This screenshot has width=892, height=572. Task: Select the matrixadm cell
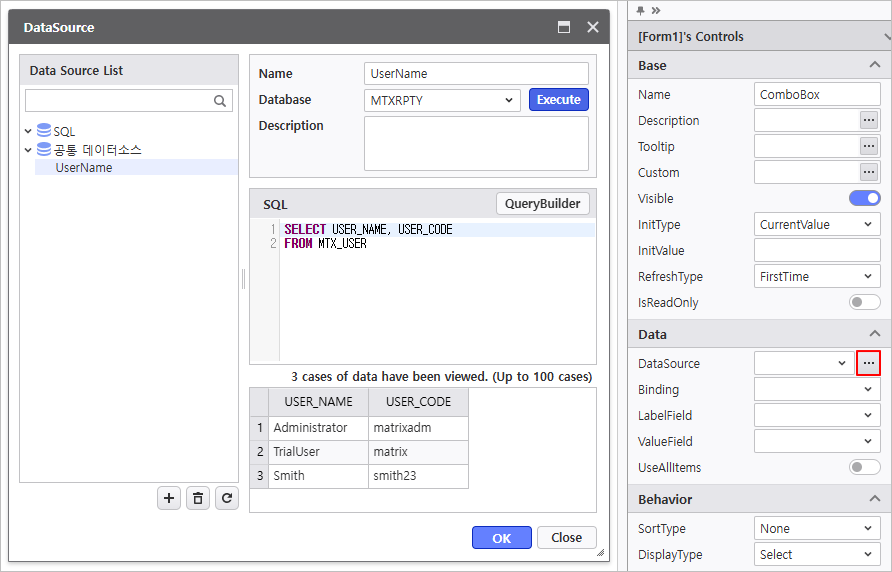pos(419,428)
